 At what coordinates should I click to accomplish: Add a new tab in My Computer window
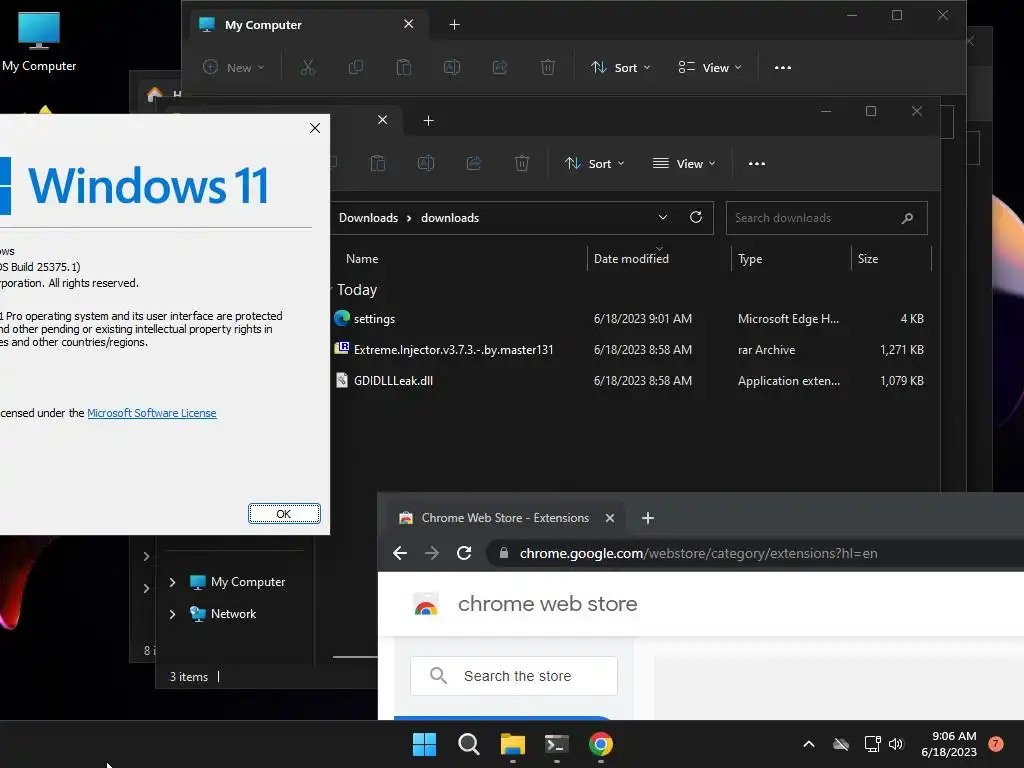[x=455, y=25]
